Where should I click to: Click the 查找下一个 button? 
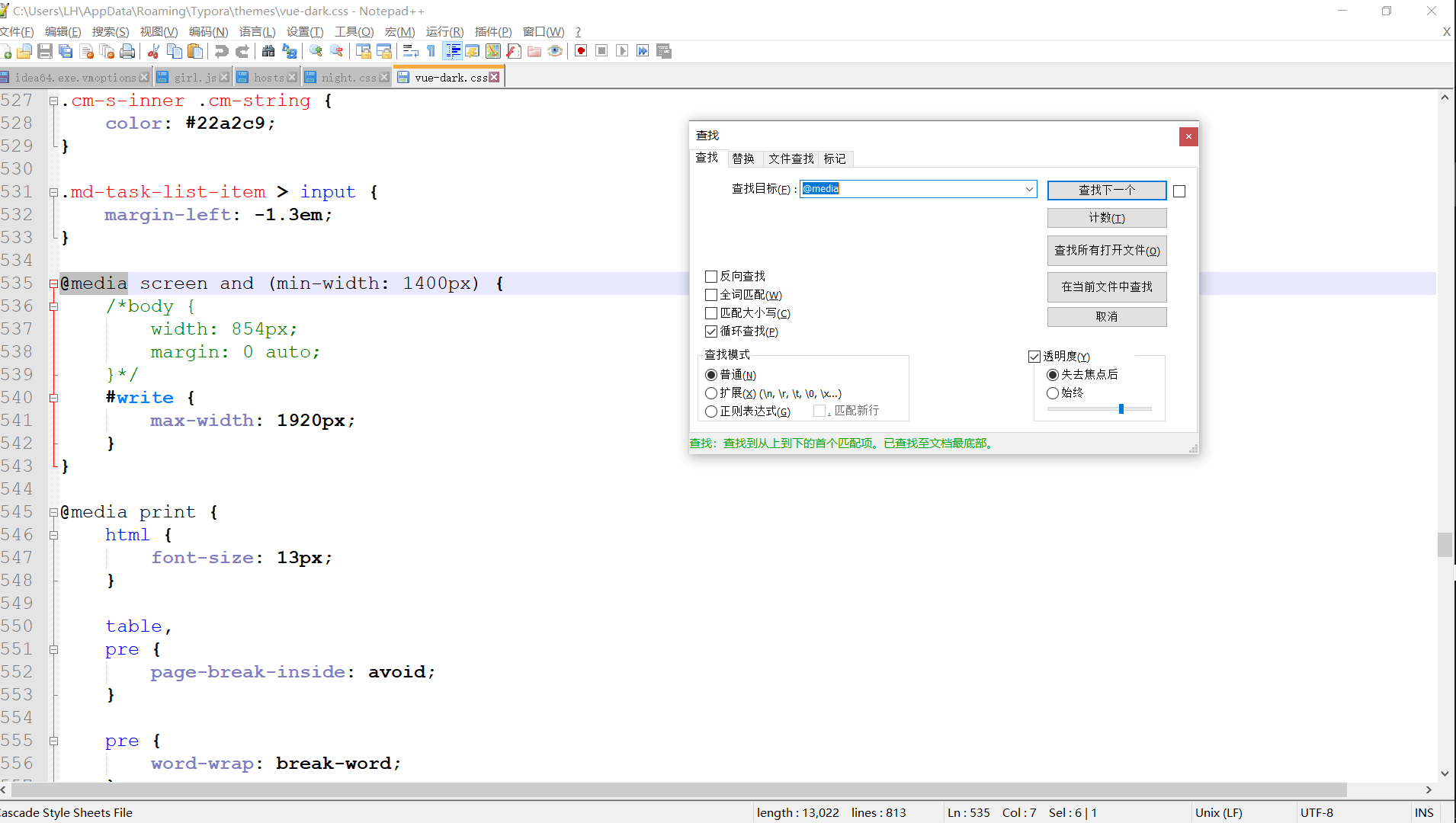coord(1107,191)
